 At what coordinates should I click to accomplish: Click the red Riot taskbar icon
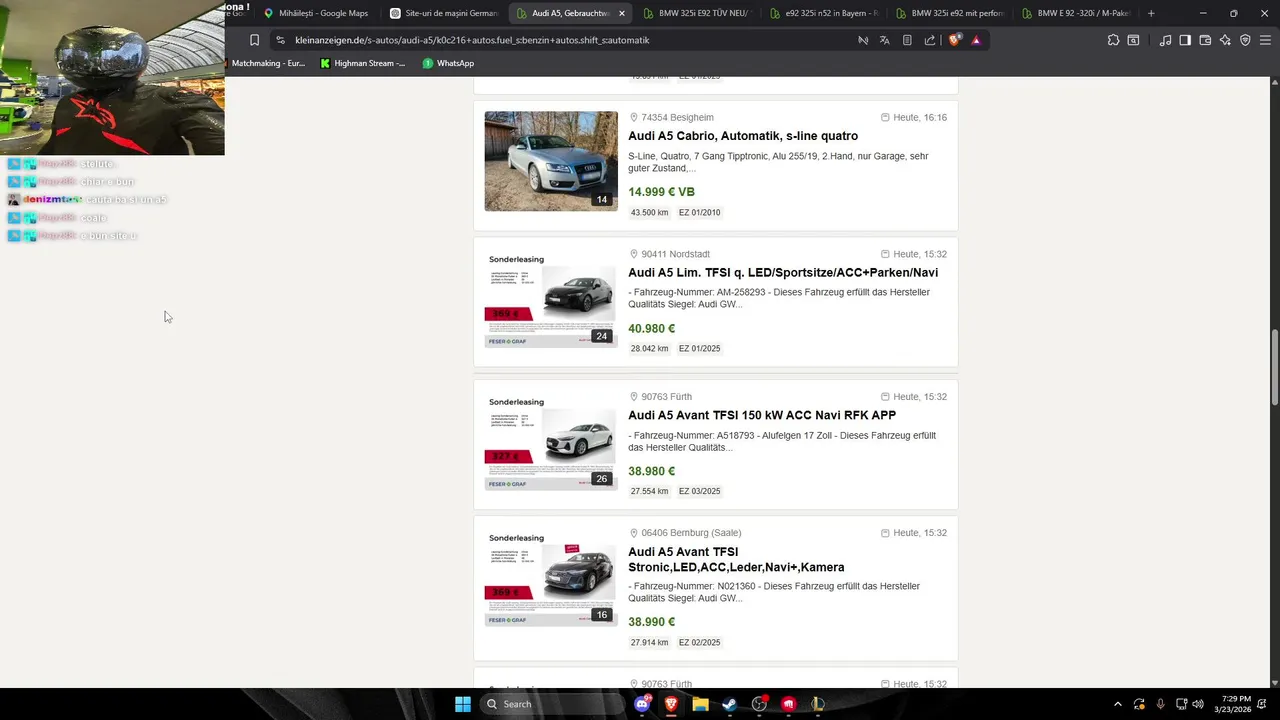(x=788, y=704)
